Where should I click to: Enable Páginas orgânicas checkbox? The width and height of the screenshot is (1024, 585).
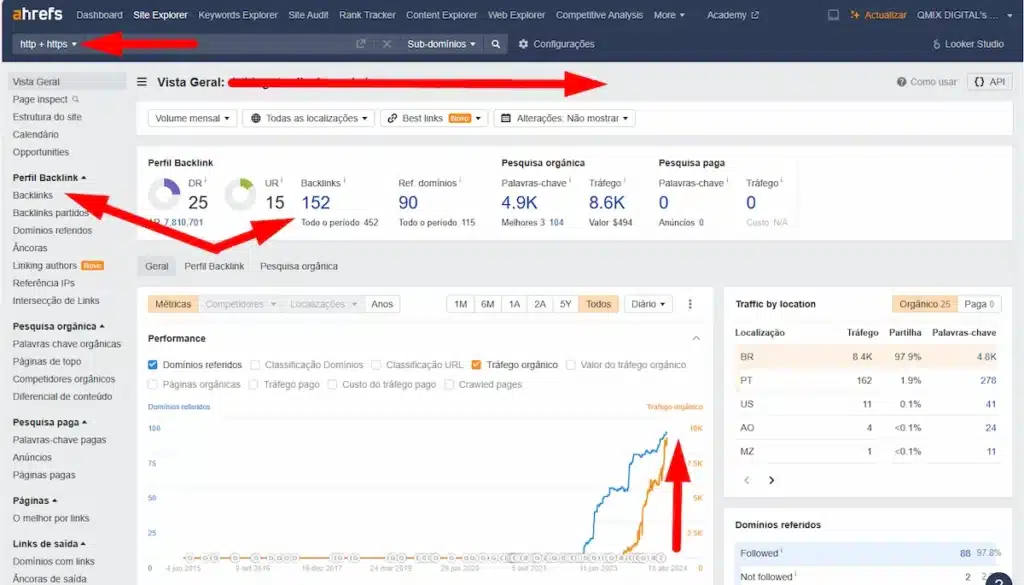click(152, 385)
